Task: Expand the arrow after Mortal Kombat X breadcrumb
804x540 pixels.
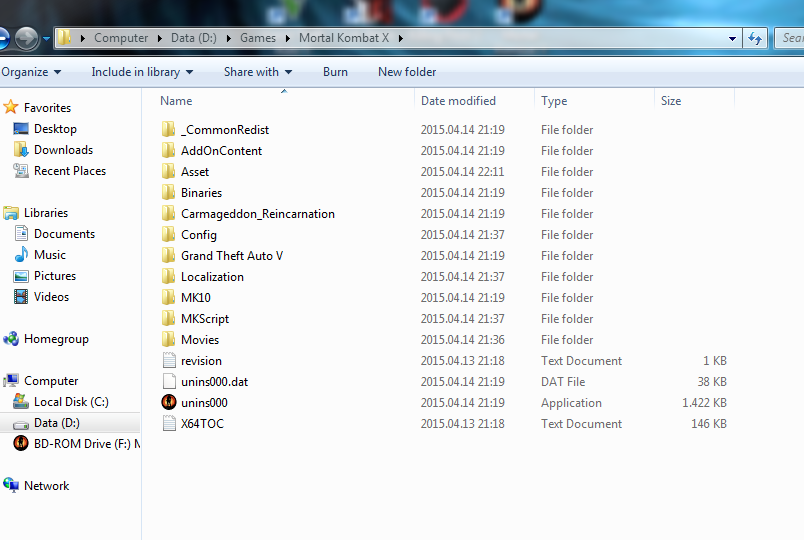Action: [x=400, y=38]
